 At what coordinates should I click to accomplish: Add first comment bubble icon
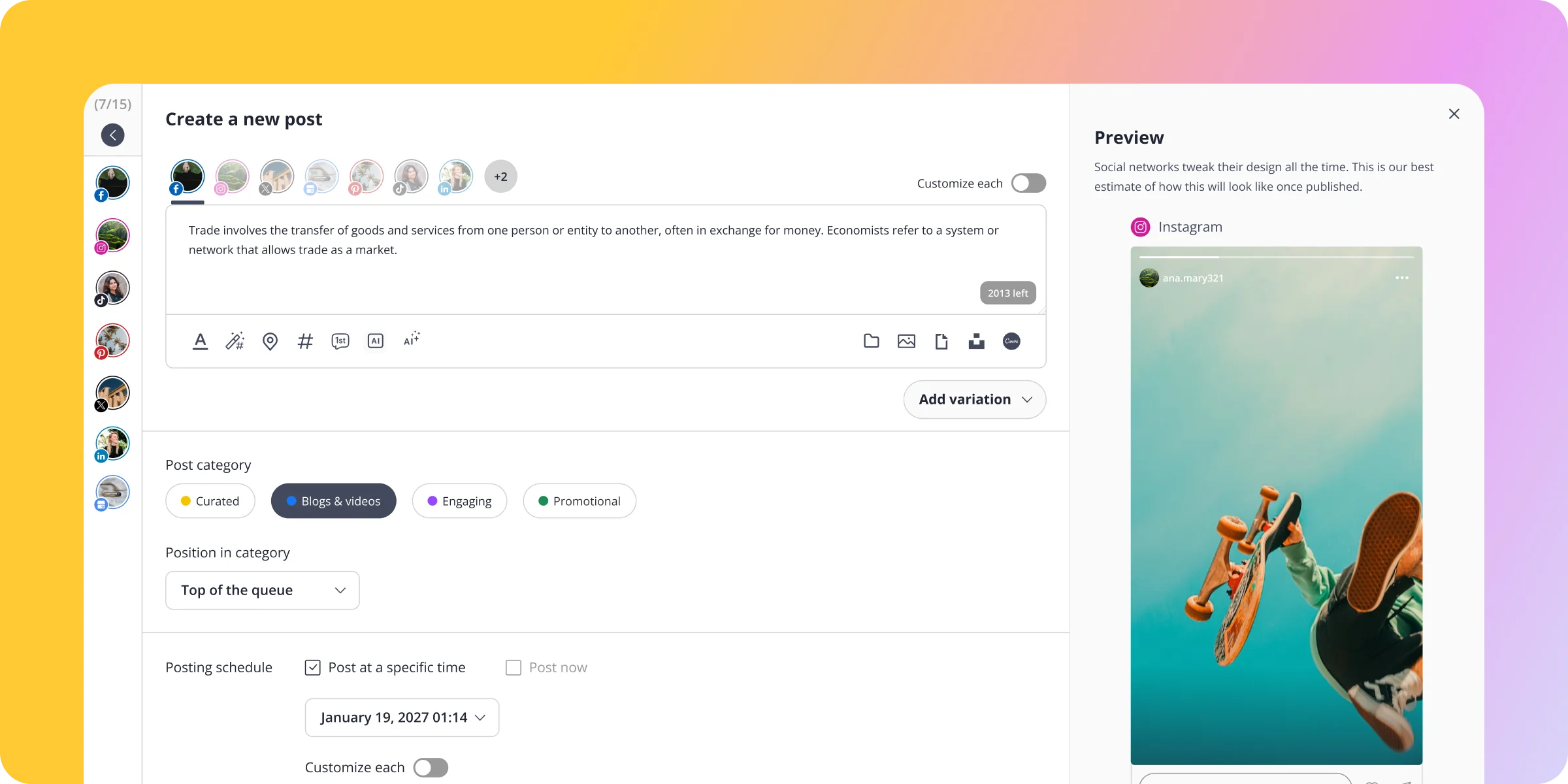click(340, 341)
